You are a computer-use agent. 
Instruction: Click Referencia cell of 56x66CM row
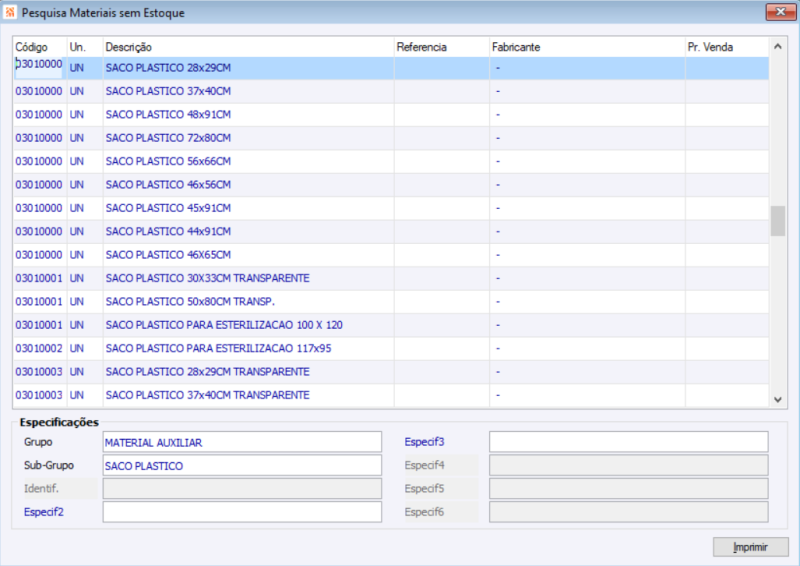tap(441, 162)
